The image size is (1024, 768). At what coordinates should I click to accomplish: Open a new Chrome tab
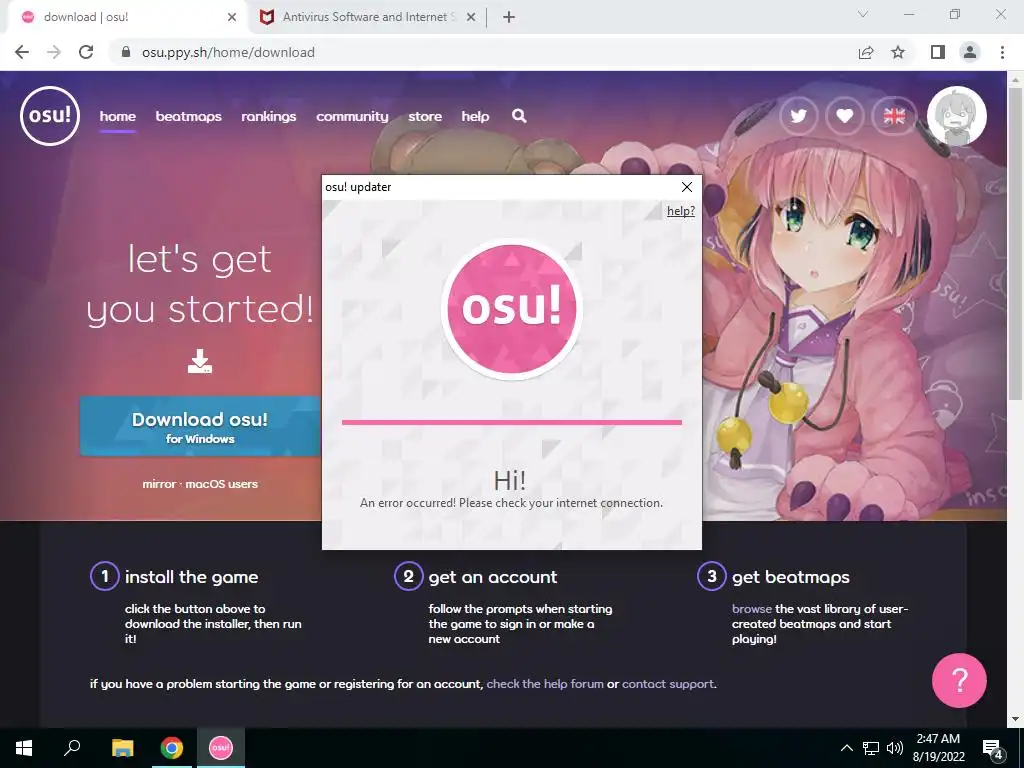(x=509, y=17)
